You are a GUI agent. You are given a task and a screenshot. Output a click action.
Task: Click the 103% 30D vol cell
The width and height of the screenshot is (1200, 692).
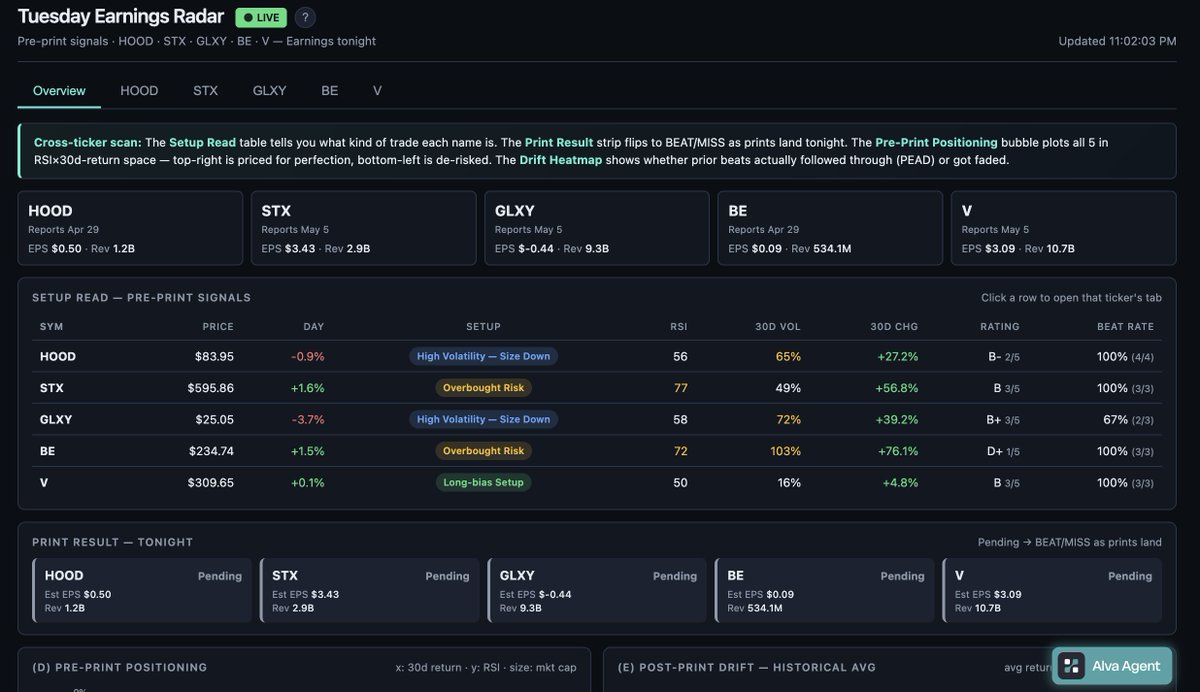coord(785,451)
